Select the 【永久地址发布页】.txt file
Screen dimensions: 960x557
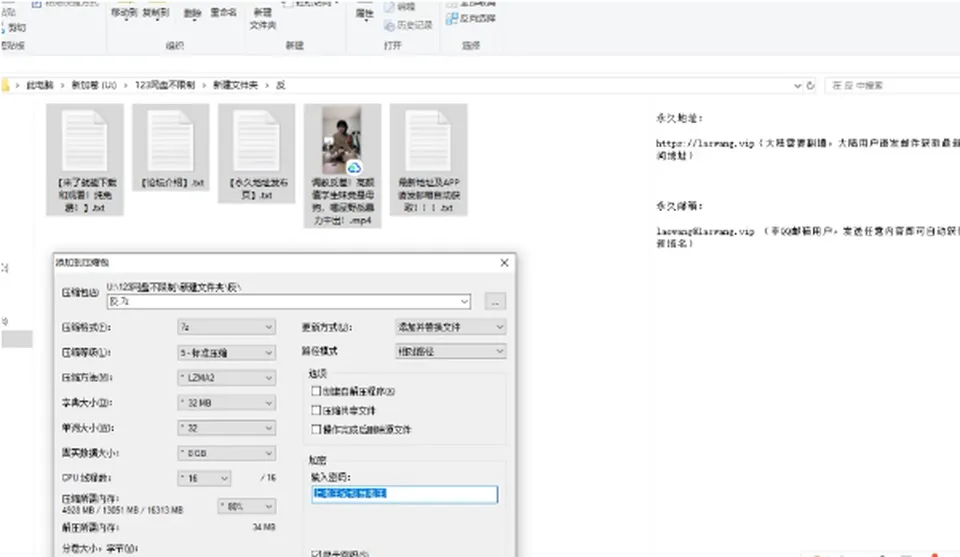pyautogui.click(x=257, y=153)
